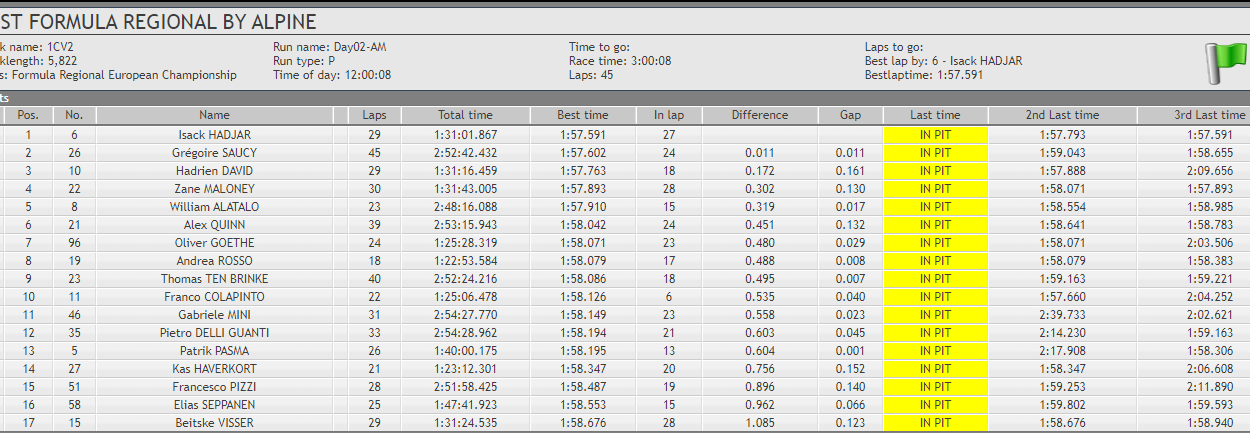Sort by the No. column header
Screen dimensions: 1250x433
coord(74,115)
